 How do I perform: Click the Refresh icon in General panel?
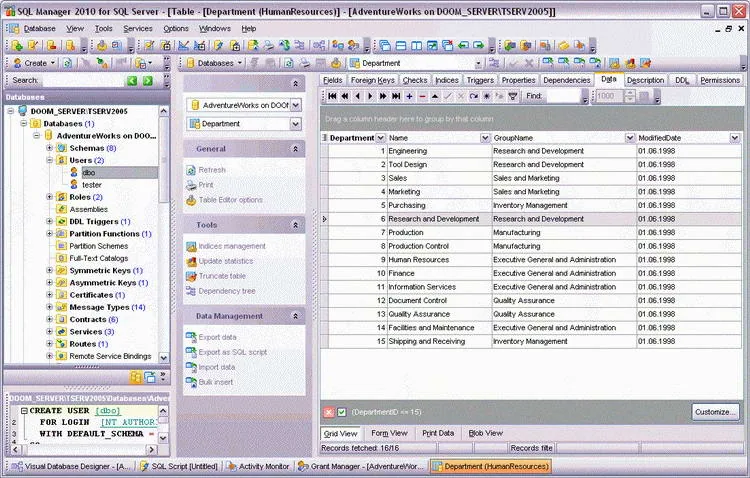click(x=191, y=170)
